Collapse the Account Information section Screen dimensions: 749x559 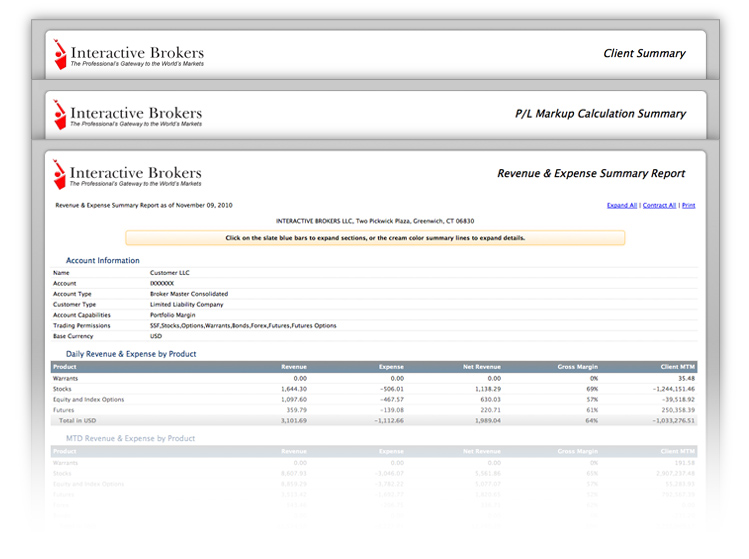[x=103, y=260]
